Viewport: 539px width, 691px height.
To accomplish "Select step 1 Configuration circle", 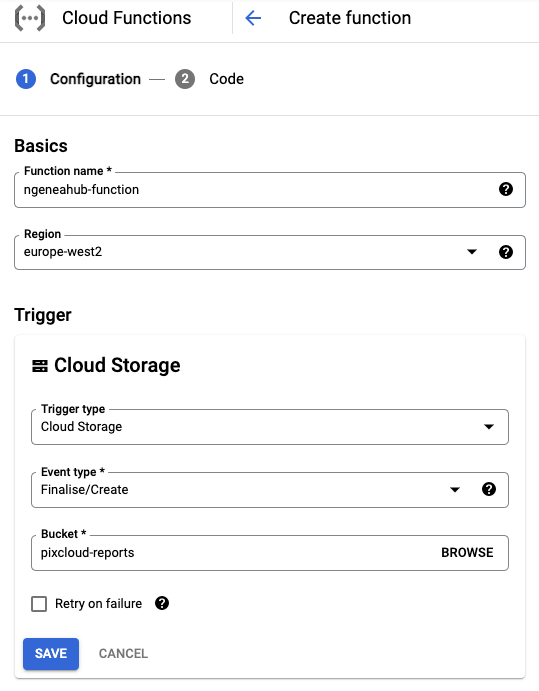I will coord(26,79).
